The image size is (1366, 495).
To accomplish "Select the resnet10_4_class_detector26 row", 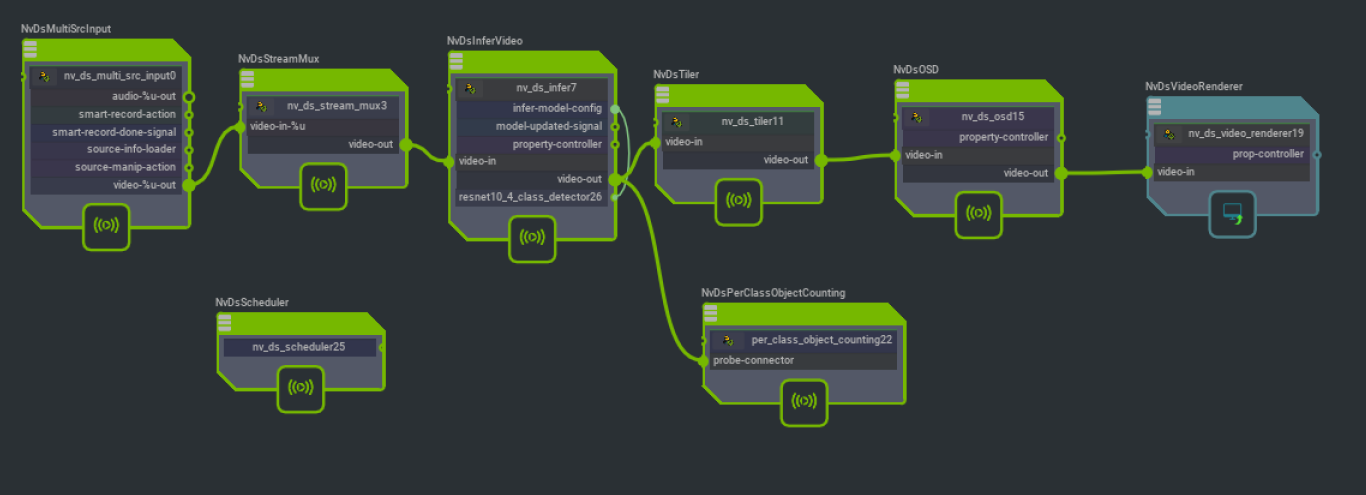I will pyautogui.click(x=530, y=197).
